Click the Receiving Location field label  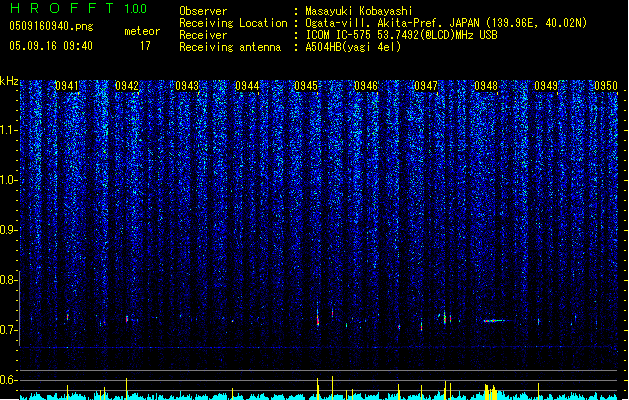click(x=233, y=23)
